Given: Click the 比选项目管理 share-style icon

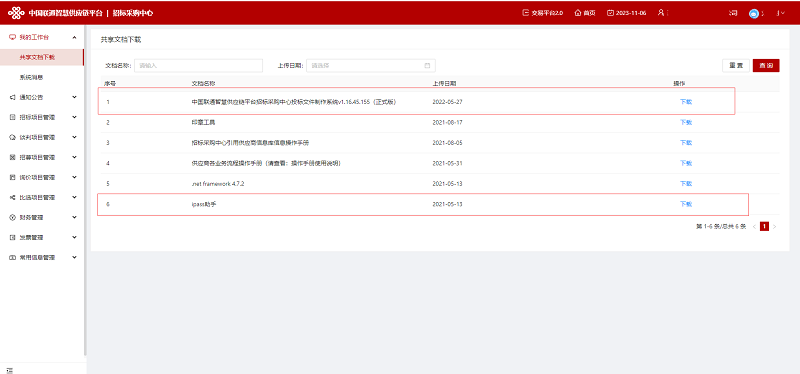Looking at the screenshot, I should click(13, 197).
